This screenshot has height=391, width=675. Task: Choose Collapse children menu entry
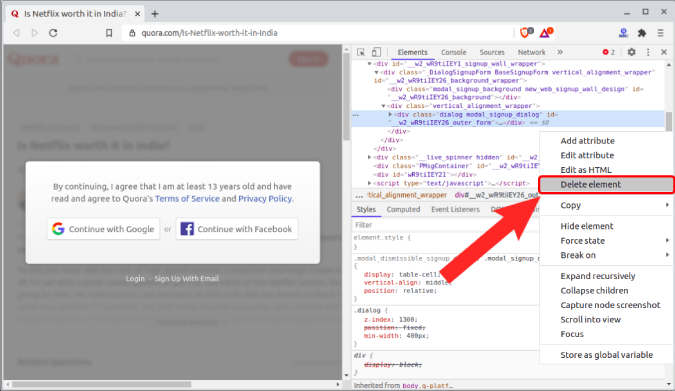(x=594, y=291)
